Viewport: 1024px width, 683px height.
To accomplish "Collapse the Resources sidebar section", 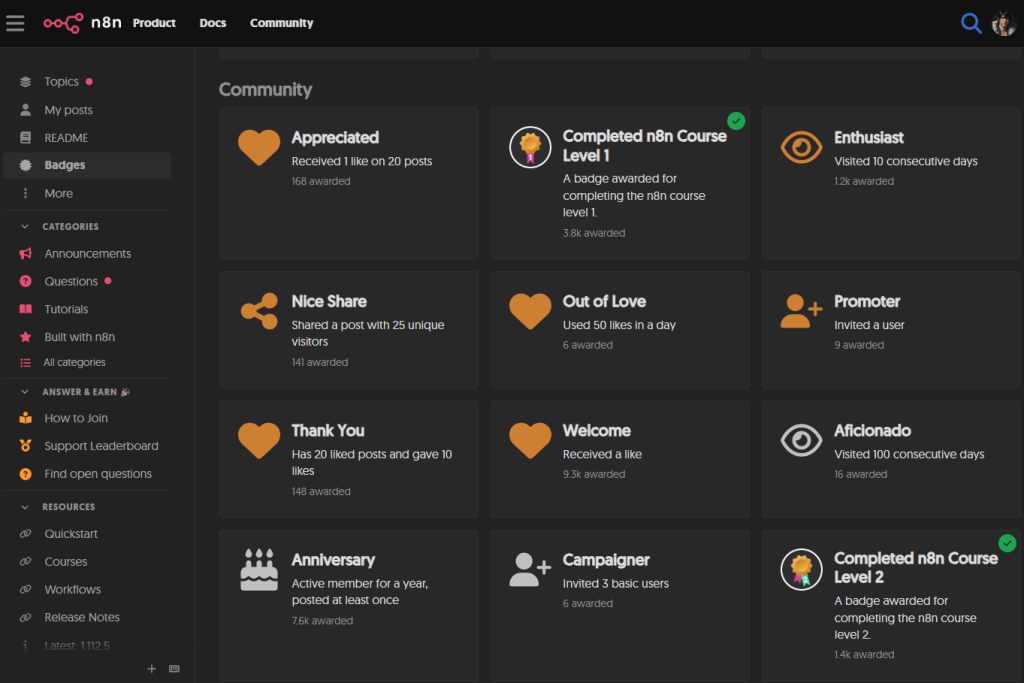I will tap(26, 507).
